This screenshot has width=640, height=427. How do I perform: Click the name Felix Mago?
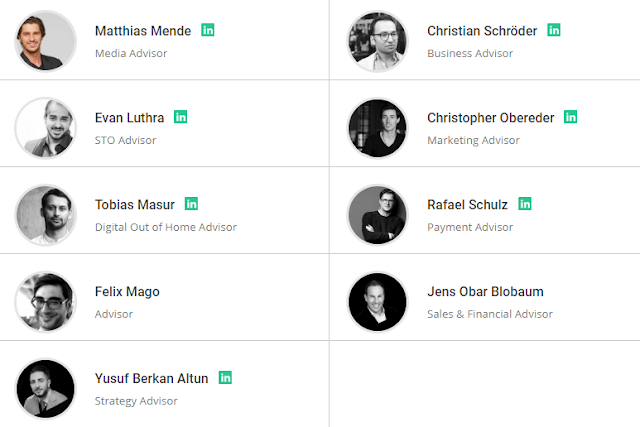coord(127,292)
